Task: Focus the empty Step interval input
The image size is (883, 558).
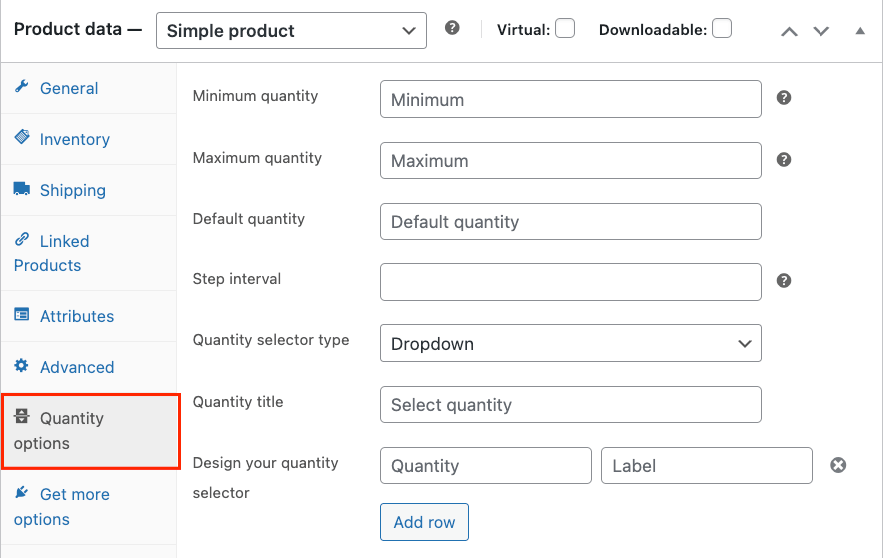Action: click(570, 282)
